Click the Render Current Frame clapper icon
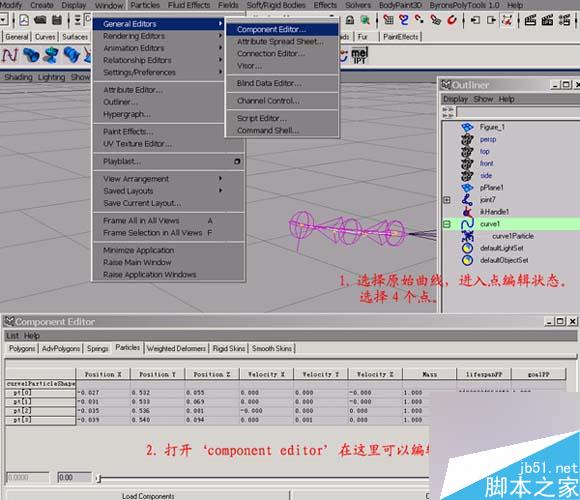The width and height of the screenshot is (580, 500). coord(530,20)
